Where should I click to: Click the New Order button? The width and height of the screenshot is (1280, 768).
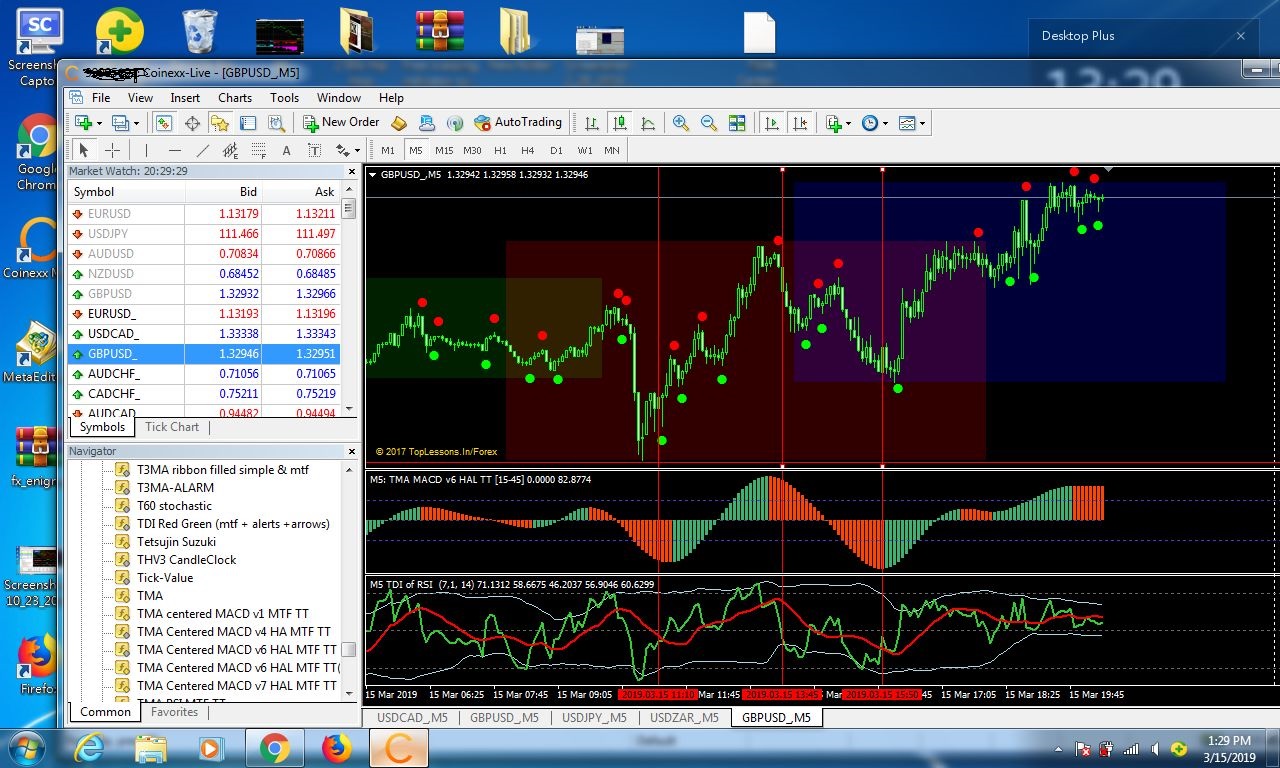tap(341, 122)
